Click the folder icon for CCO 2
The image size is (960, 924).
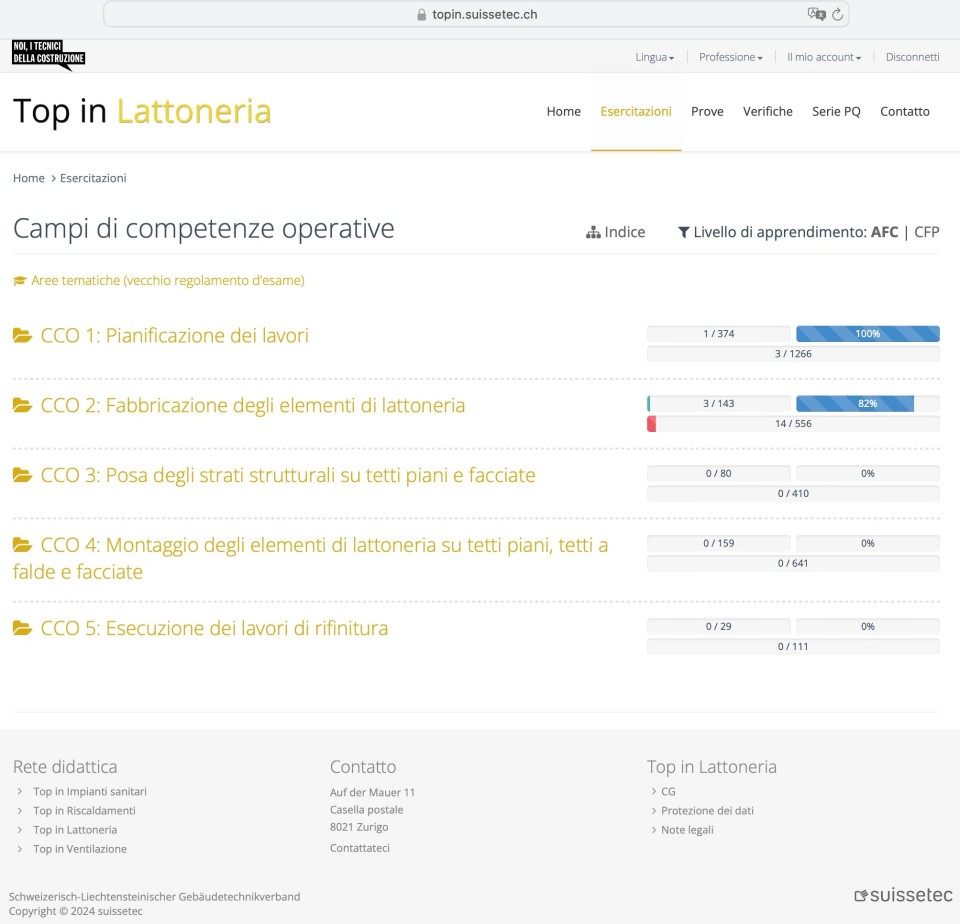(x=23, y=405)
